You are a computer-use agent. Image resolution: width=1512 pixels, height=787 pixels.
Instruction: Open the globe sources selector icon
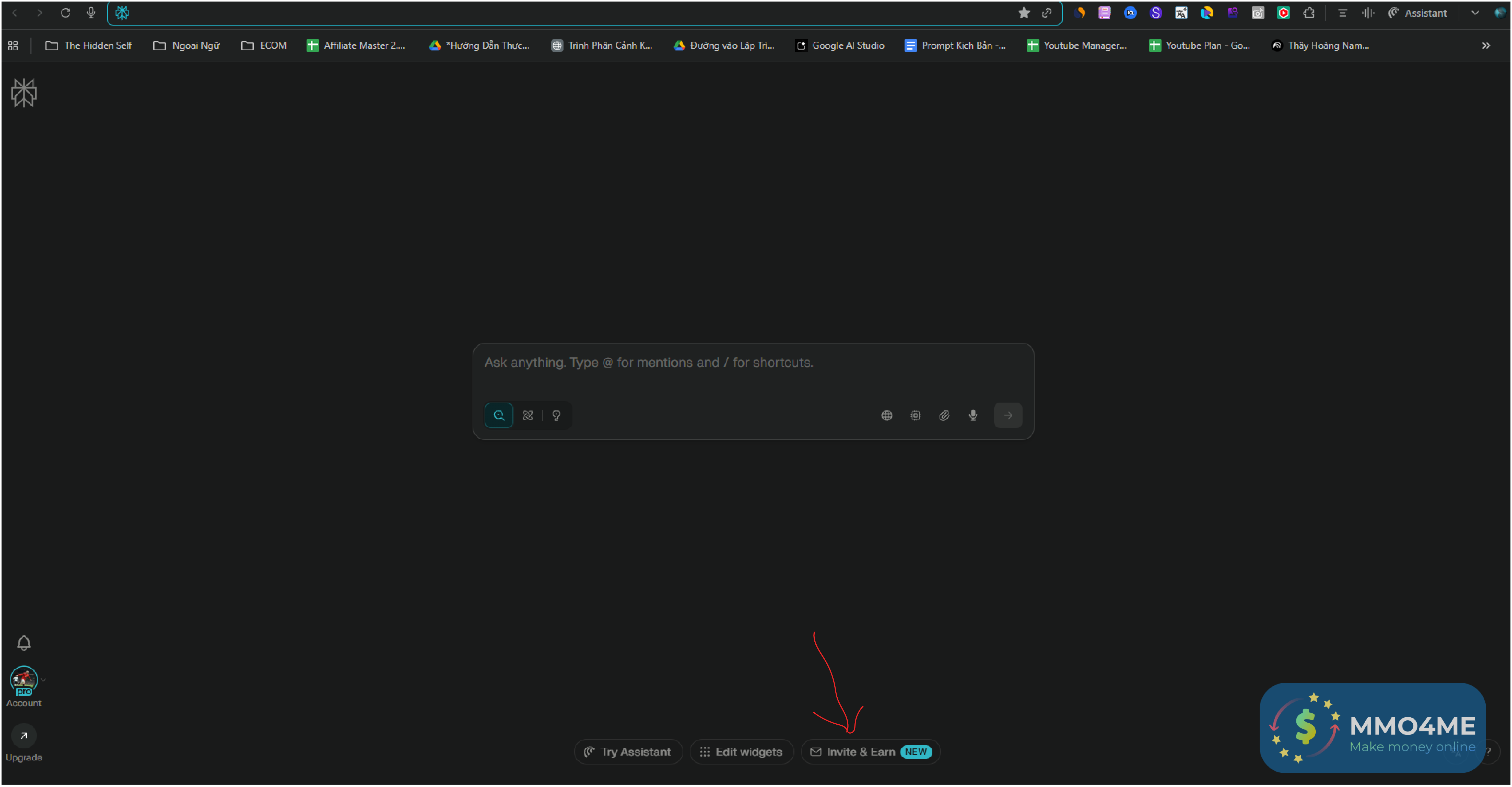pyautogui.click(x=886, y=416)
